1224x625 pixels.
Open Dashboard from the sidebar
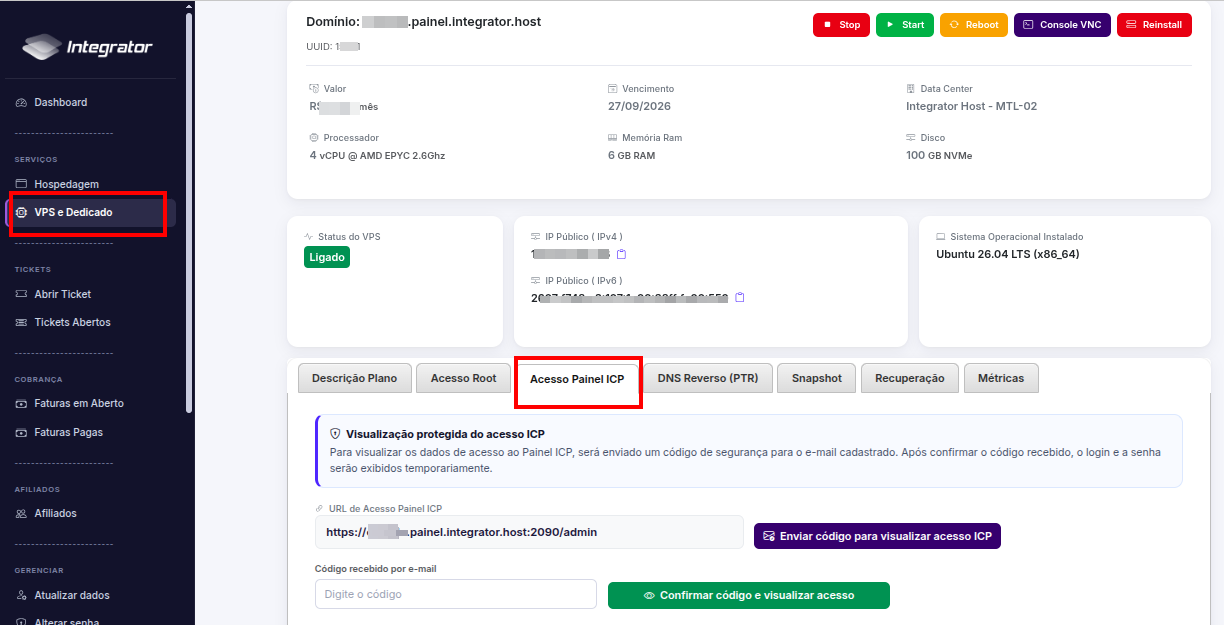point(60,102)
